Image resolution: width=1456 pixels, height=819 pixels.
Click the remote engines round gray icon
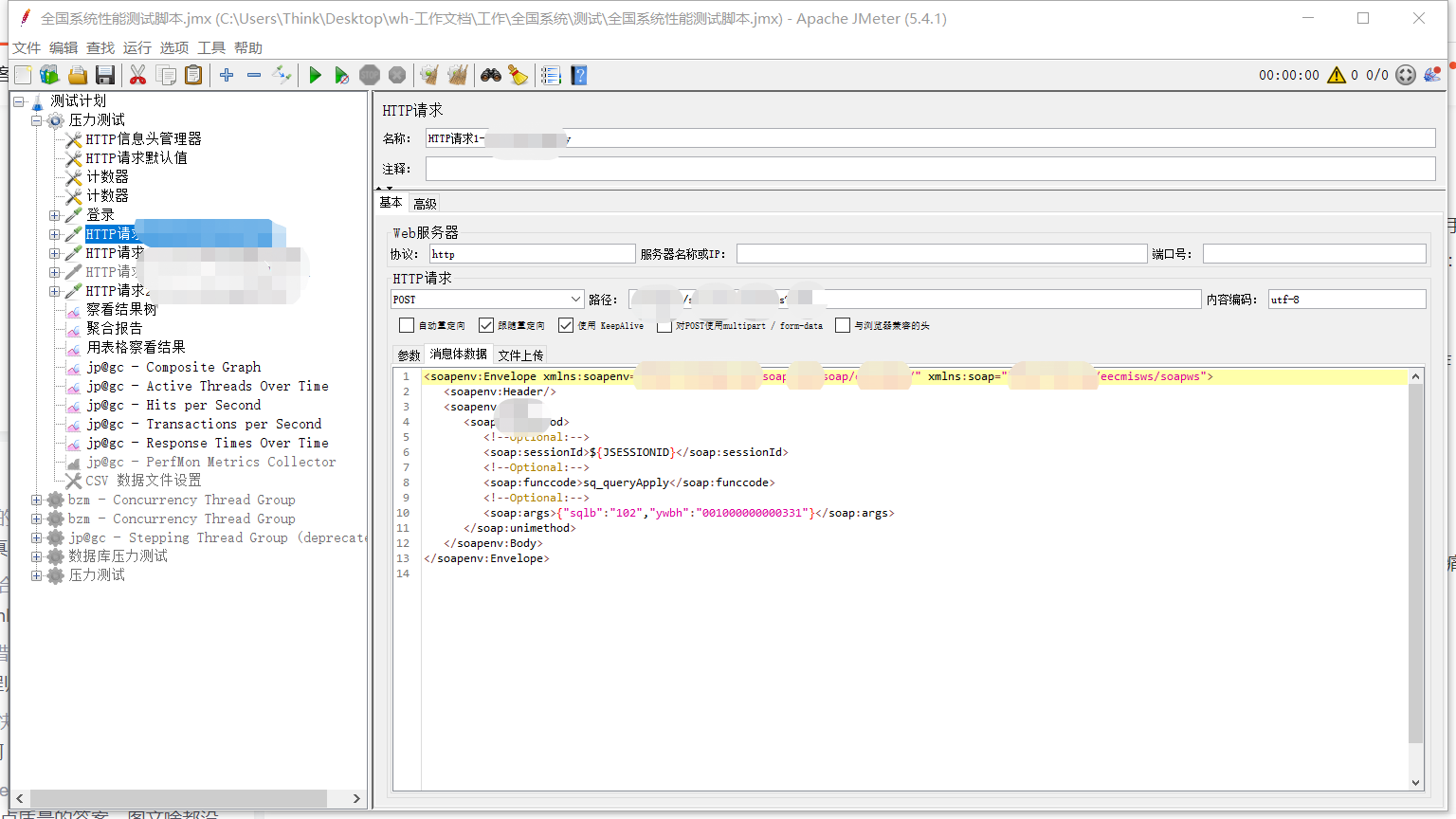coord(1406,75)
